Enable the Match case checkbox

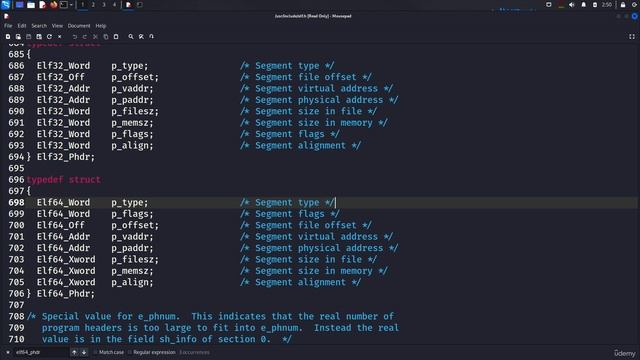(95, 352)
